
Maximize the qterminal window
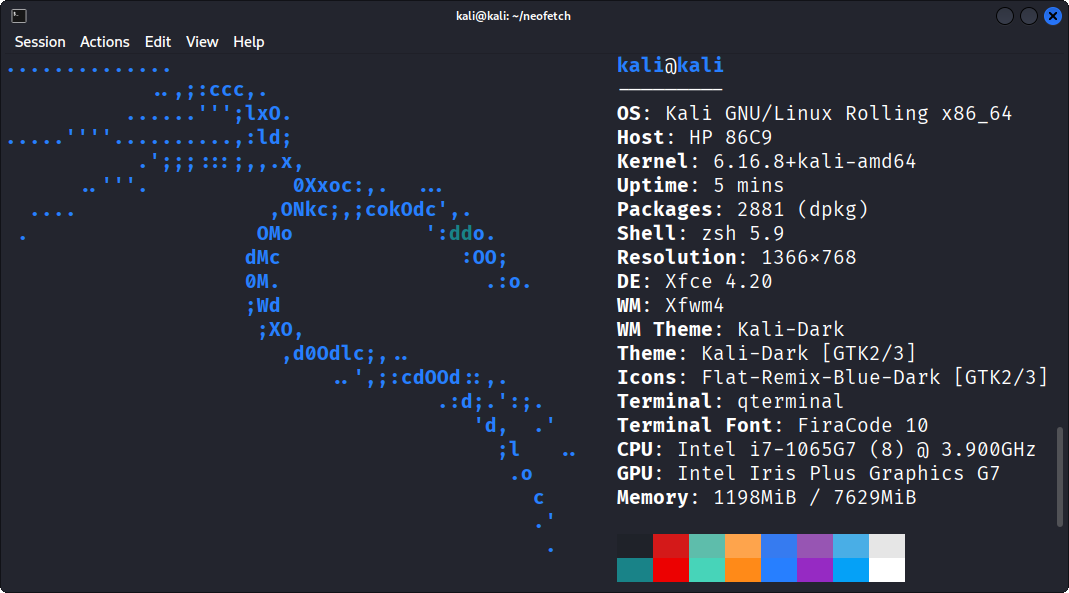tap(1028, 16)
